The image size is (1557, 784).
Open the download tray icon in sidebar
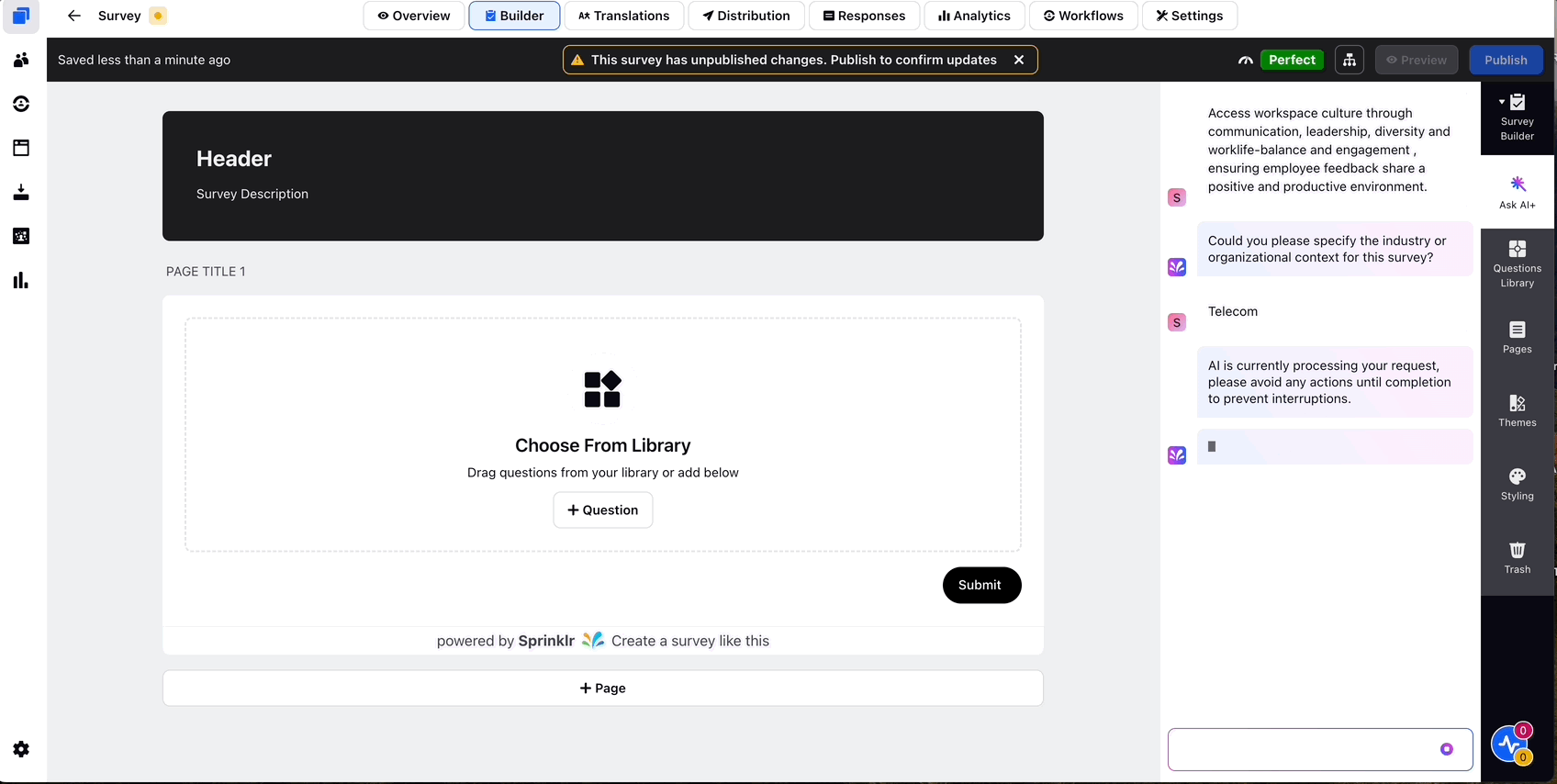coord(21,192)
